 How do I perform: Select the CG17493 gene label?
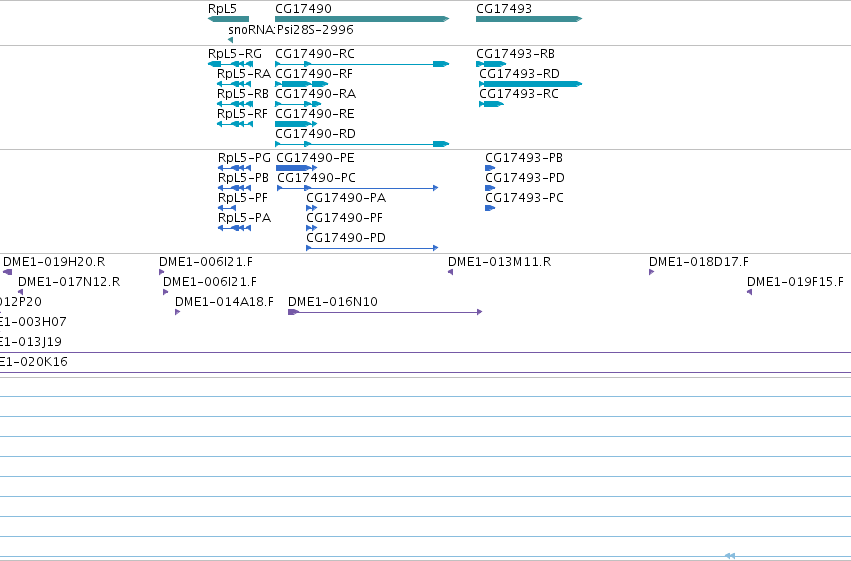click(504, 9)
